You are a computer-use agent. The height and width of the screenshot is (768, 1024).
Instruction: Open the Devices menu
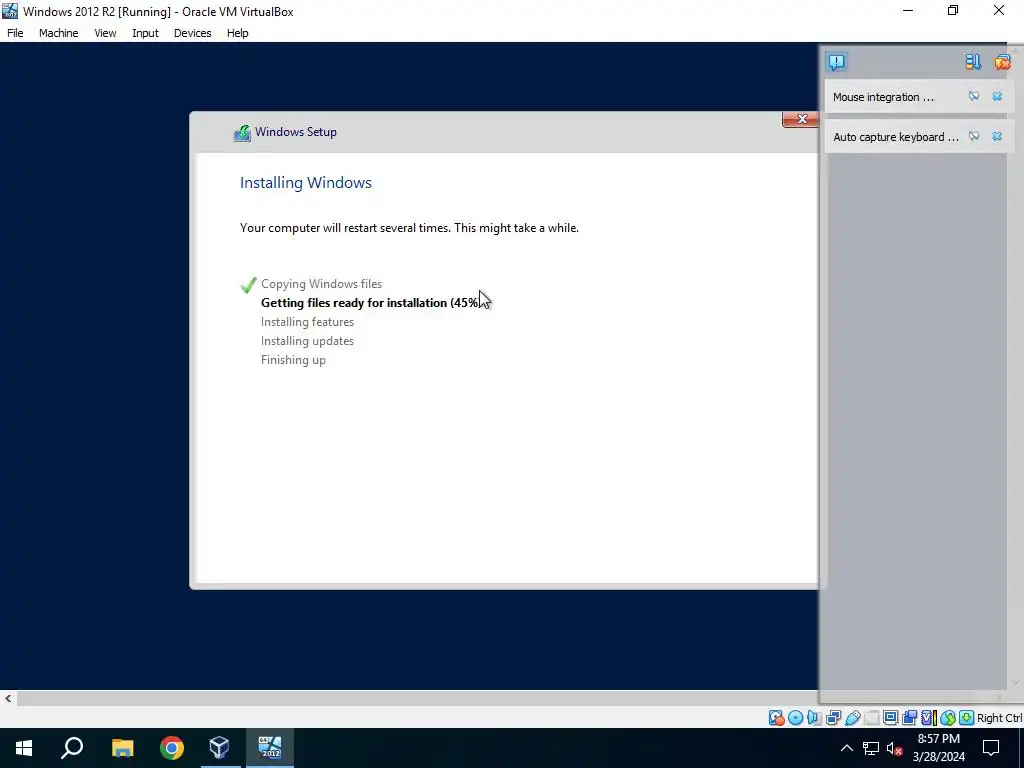(x=192, y=33)
